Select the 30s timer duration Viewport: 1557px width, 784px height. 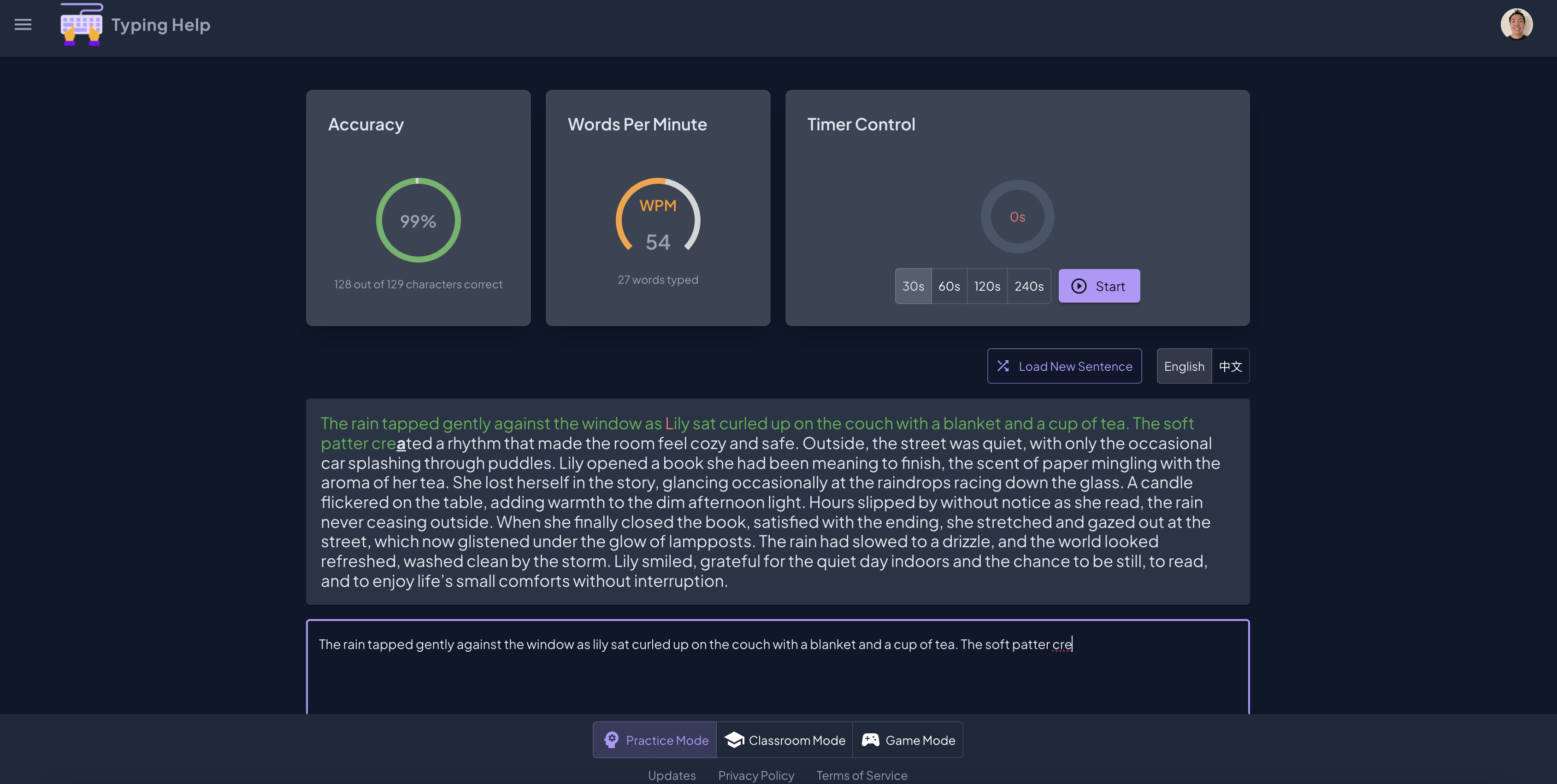pyautogui.click(x=913, y=286)
